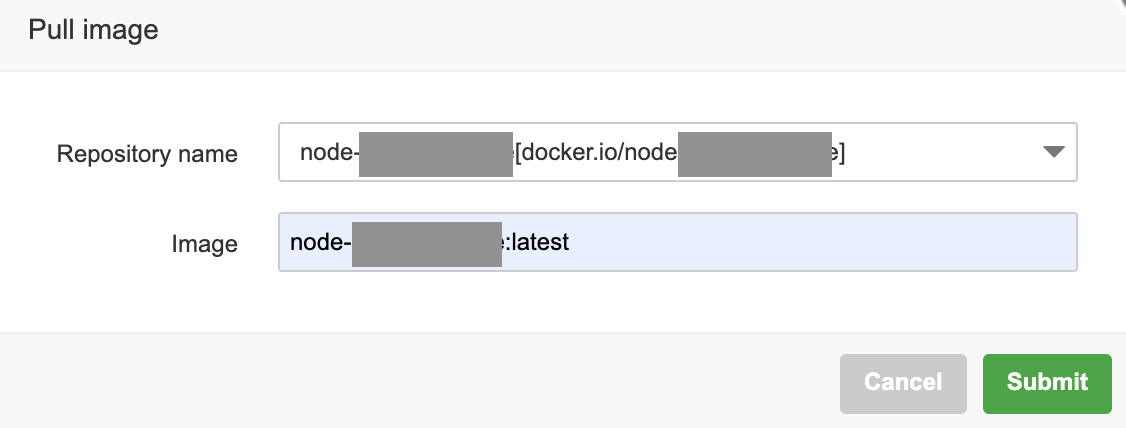Open the Repository name dropdown arrow

click(x=1052, y=152)
